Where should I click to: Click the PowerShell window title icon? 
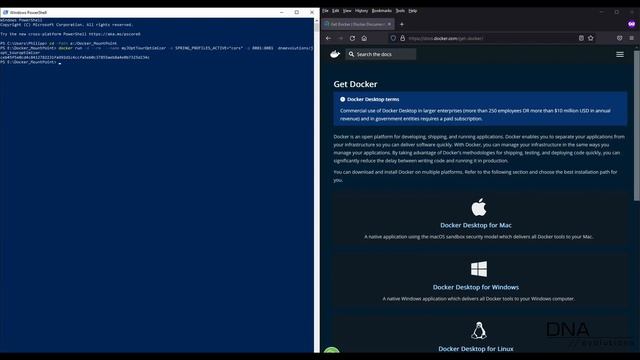[5, 12]
